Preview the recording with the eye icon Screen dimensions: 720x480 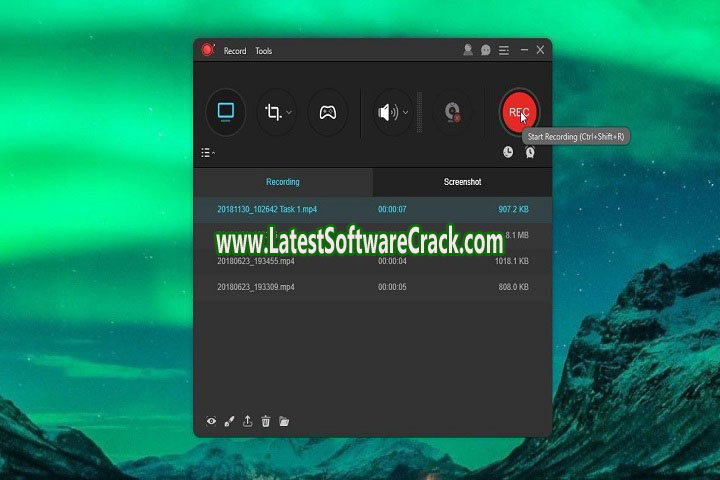[211, 422]
